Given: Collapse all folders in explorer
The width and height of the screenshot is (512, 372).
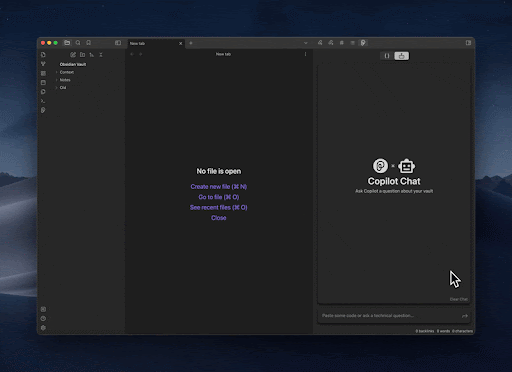Looking at the screenshot, I should 101,55.
